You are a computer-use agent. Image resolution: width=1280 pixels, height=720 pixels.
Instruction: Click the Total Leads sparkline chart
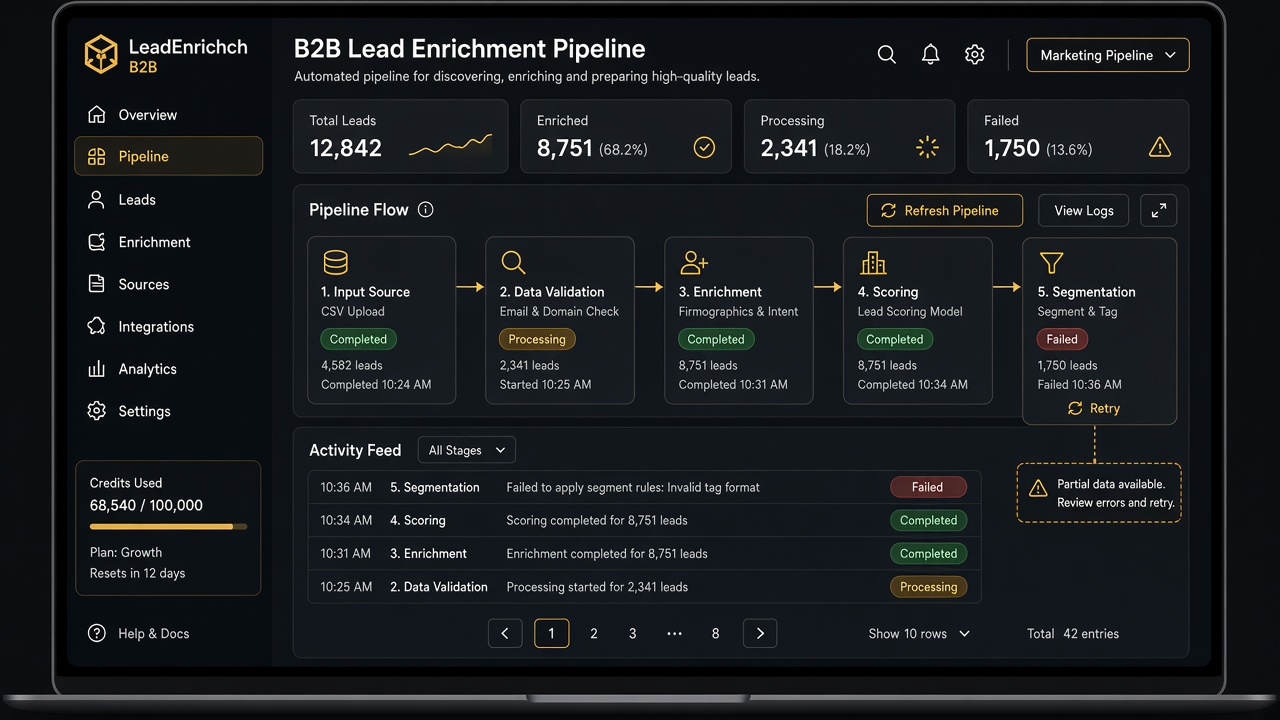pos(450,146)
